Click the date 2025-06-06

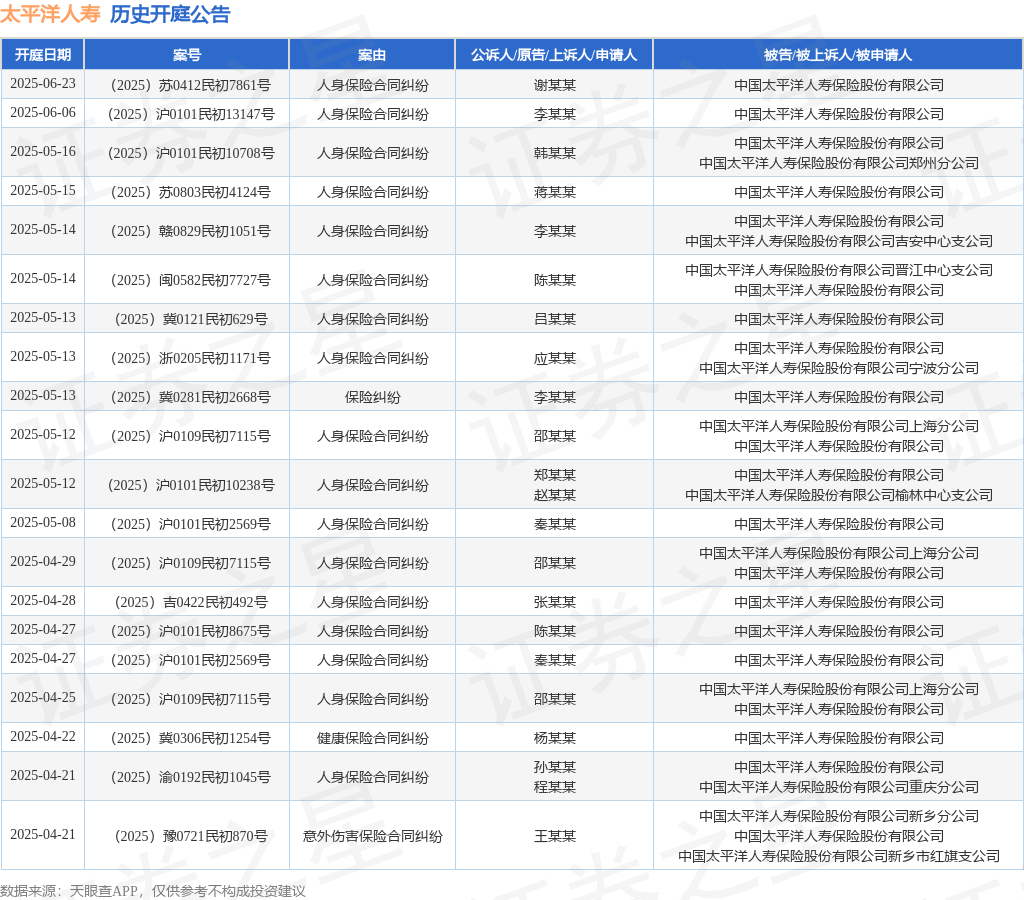pyautogui.click(x=43, y=112)
